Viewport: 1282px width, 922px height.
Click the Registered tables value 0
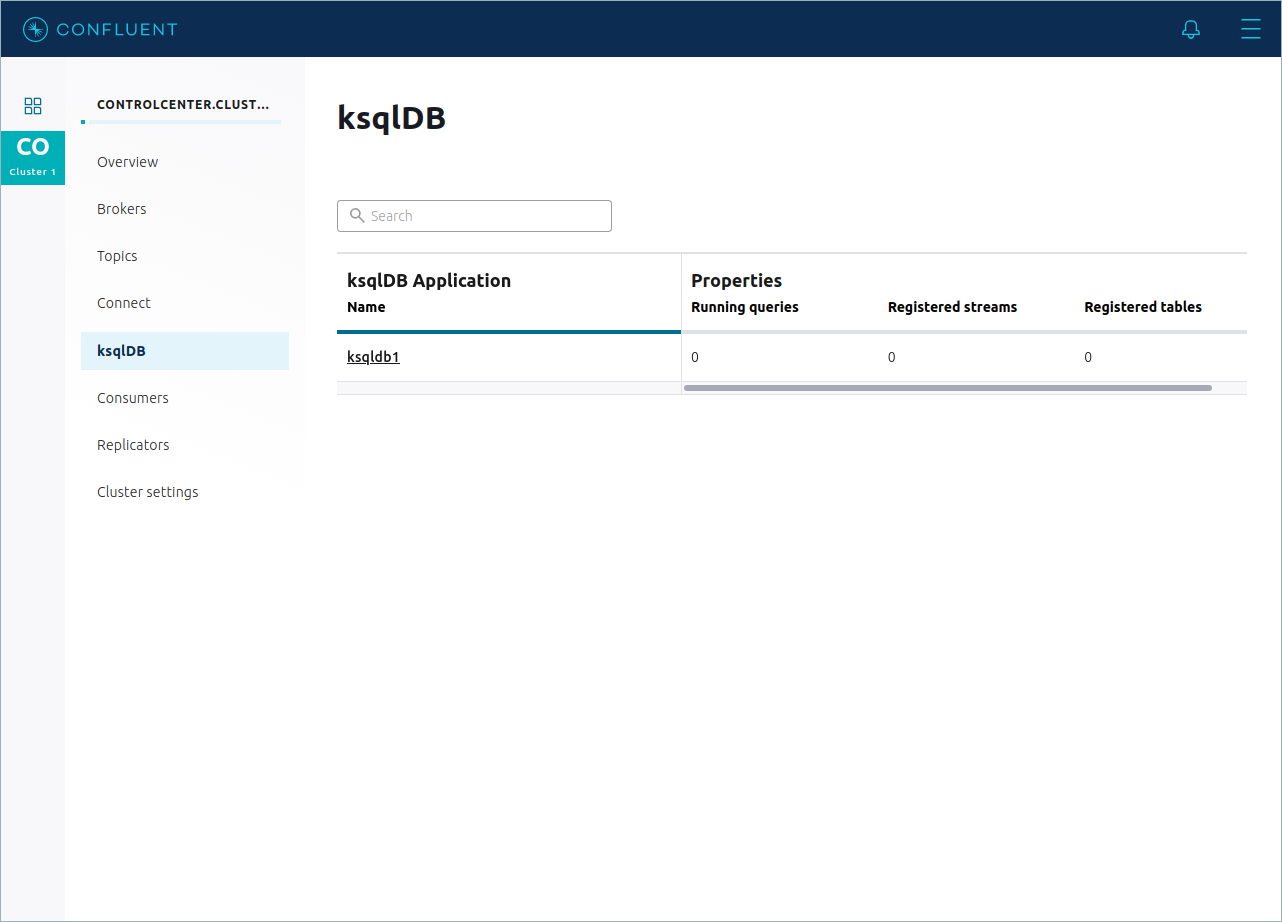[x=1088, y=357]
